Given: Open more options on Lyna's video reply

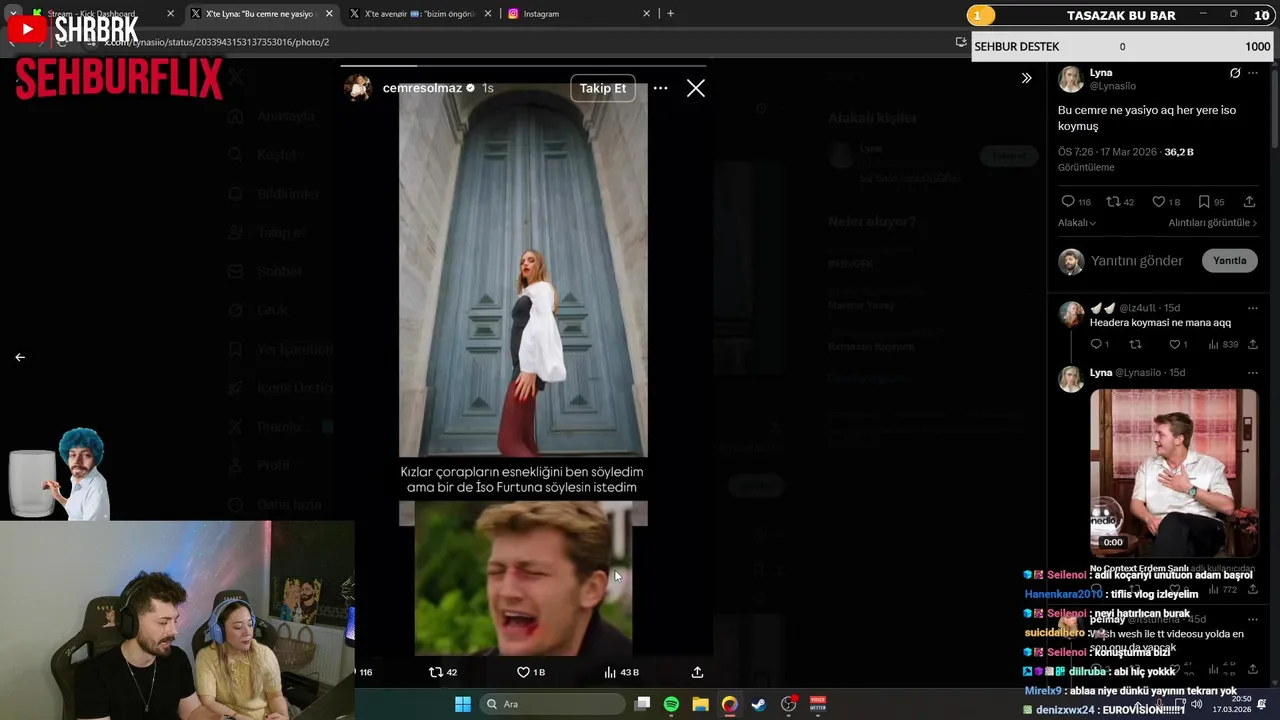Looking at the screenshot, I should [x=1253, y=373].
